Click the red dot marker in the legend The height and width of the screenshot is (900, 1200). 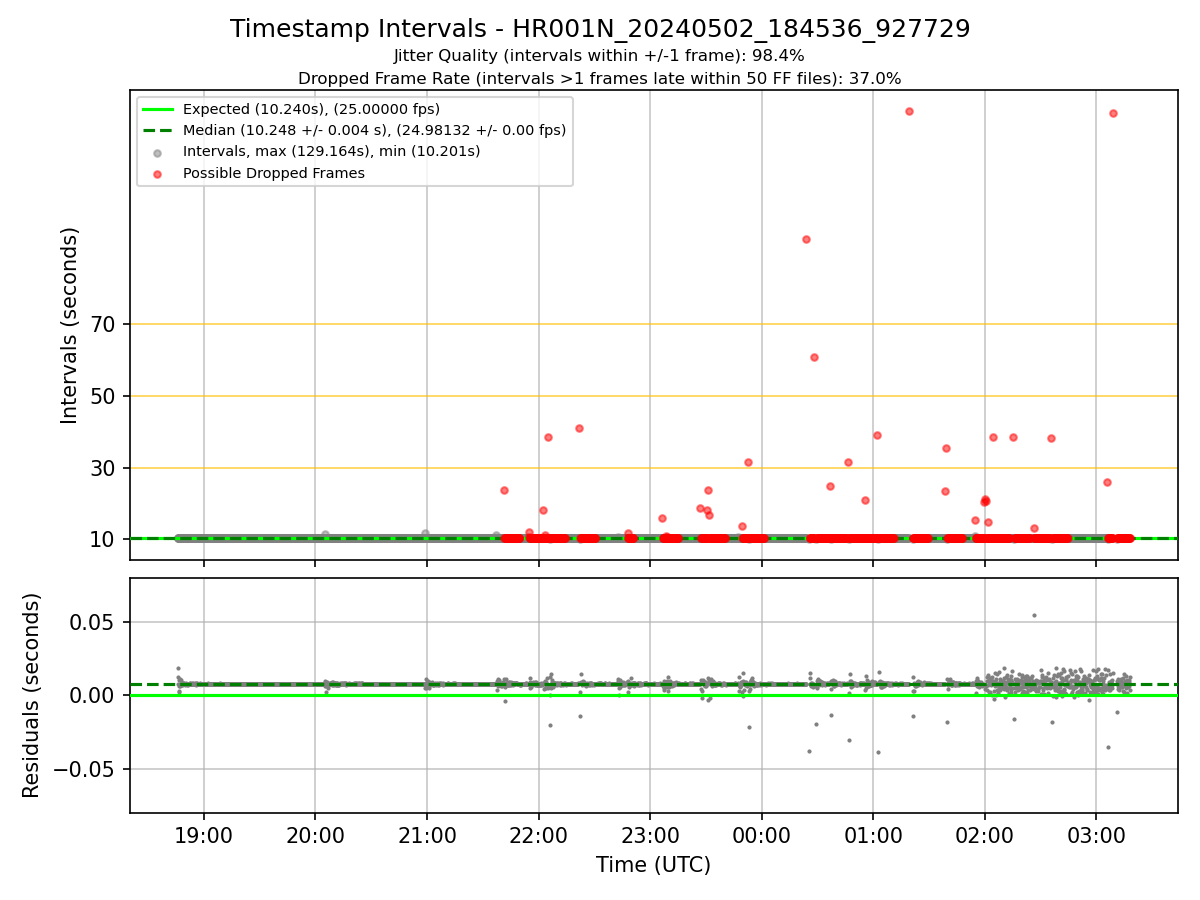coord(159,173)
